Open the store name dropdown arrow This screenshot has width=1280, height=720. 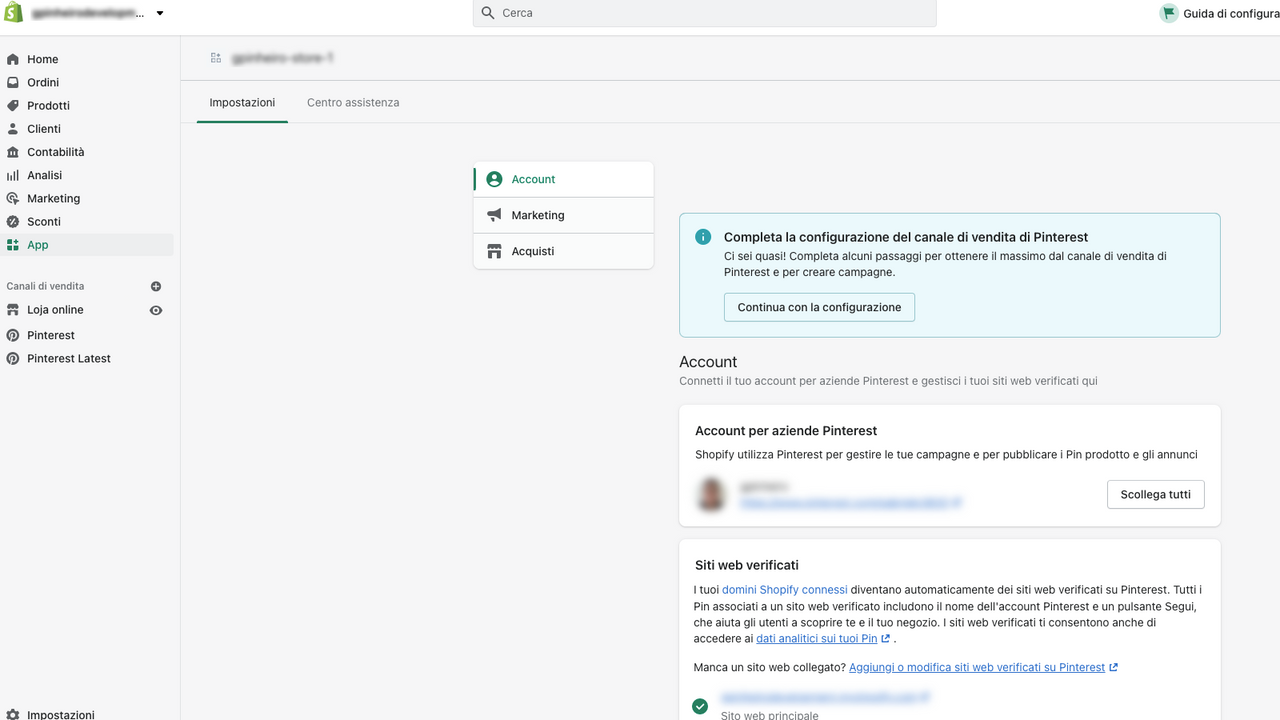(x=160, y=13)
